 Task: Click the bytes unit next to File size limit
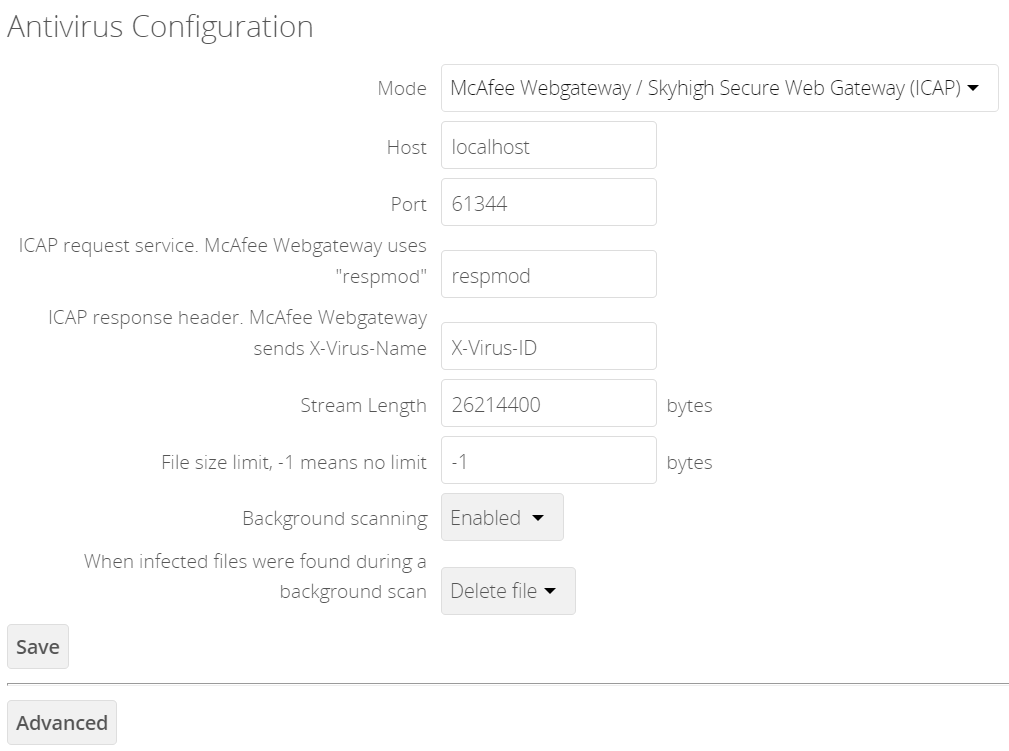(x=689, y=462)
